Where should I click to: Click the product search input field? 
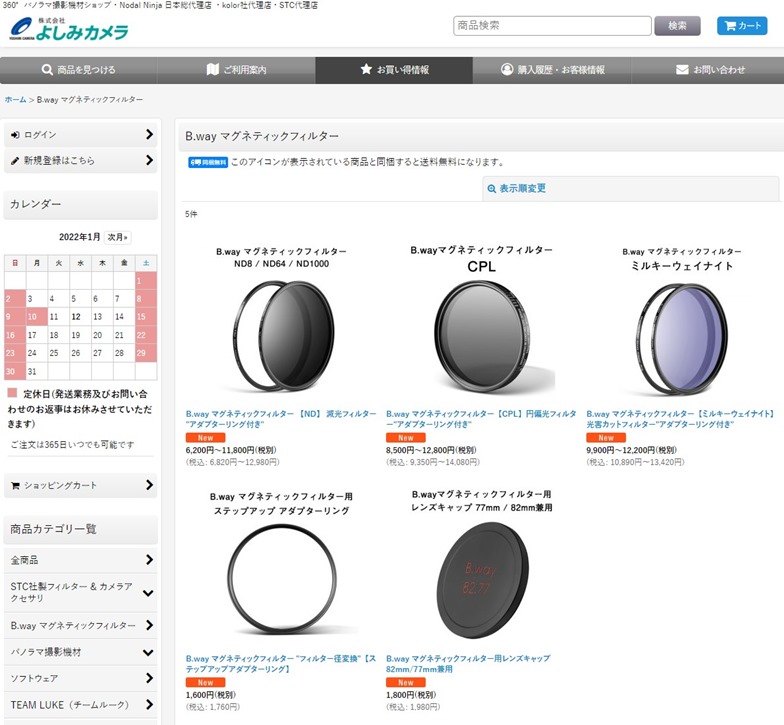552,26
